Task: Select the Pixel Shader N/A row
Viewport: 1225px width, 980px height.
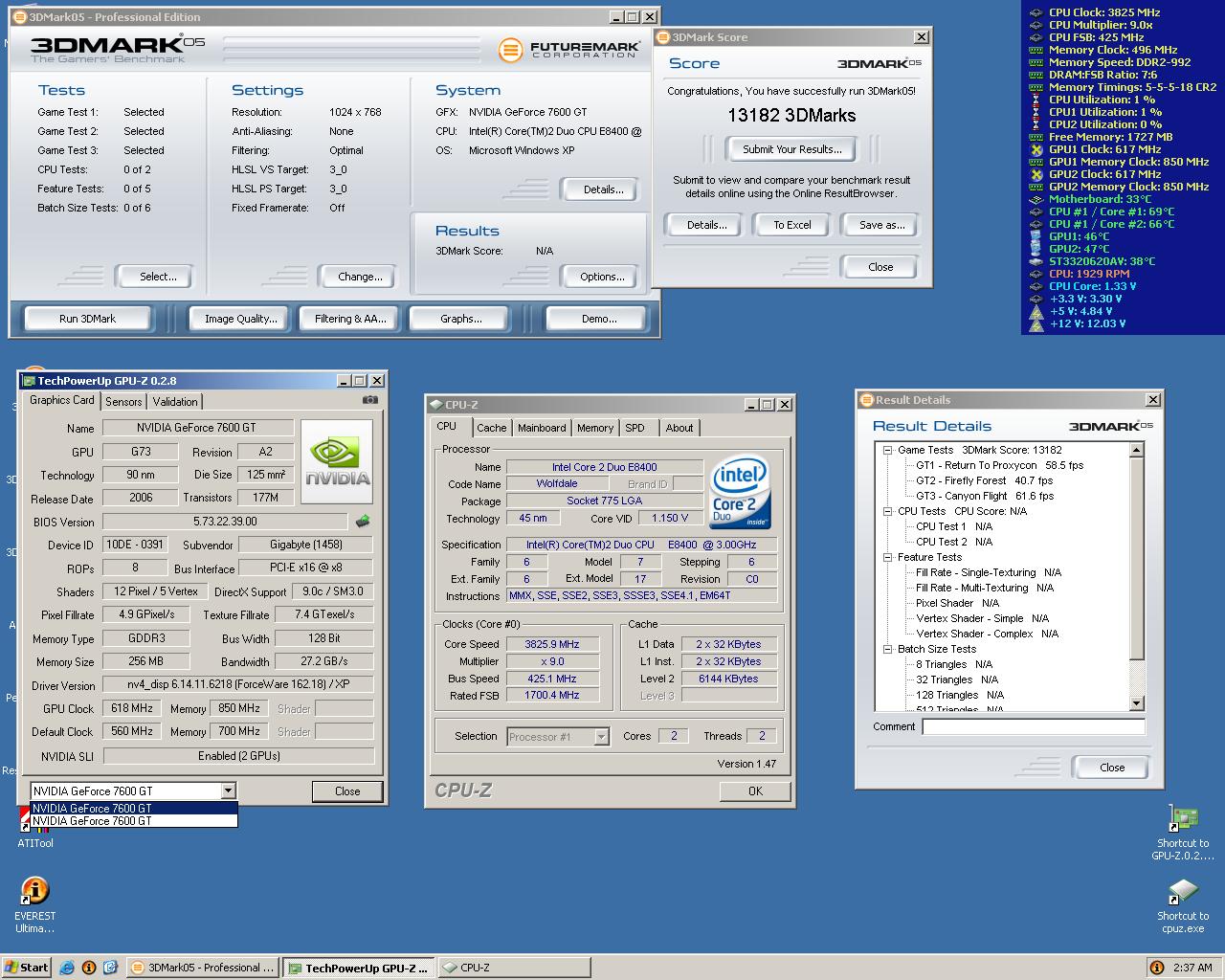Action: 957,603
